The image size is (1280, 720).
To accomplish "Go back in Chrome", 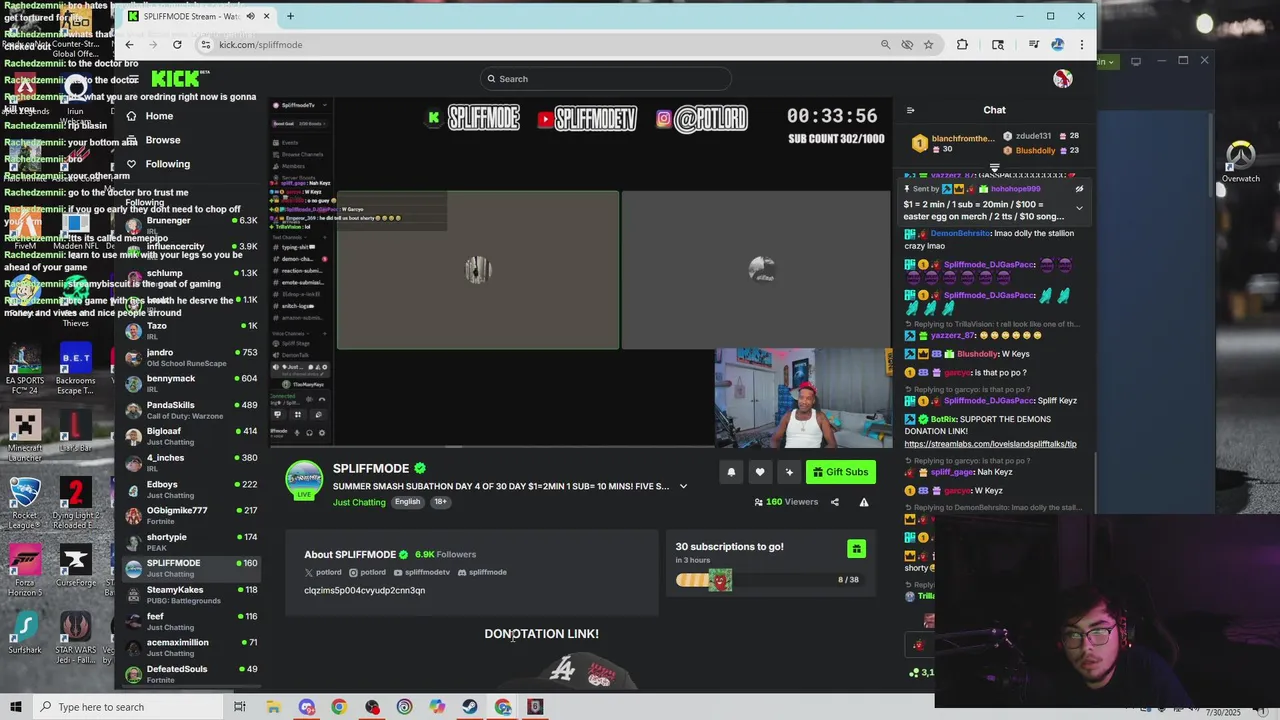I will click(129, 44).
